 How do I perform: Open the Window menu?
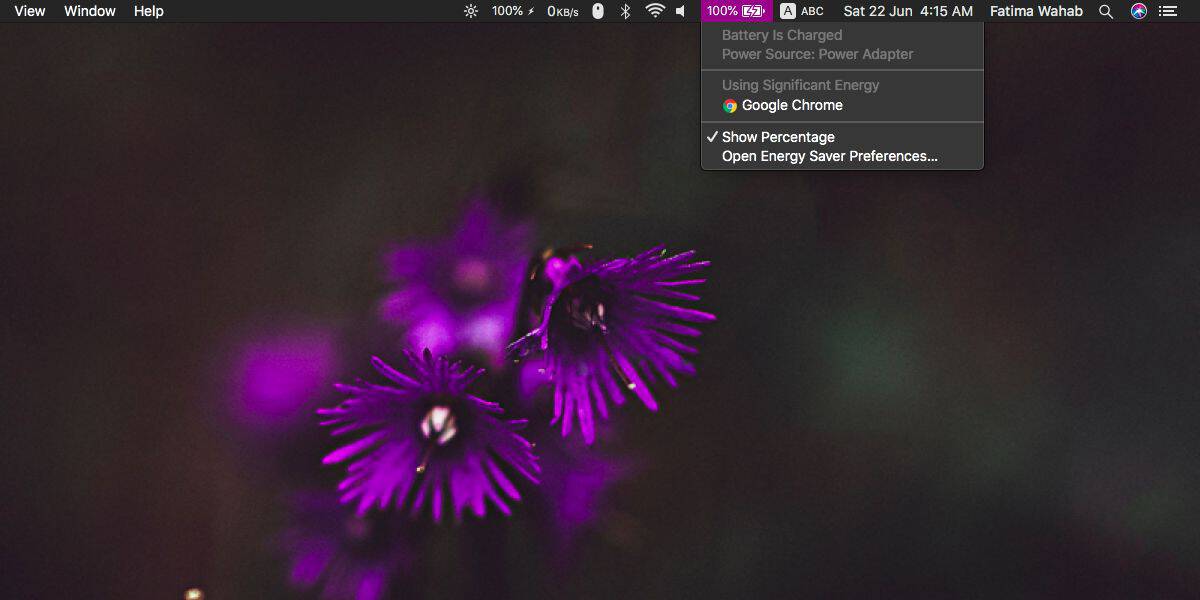tap(90, 11)
